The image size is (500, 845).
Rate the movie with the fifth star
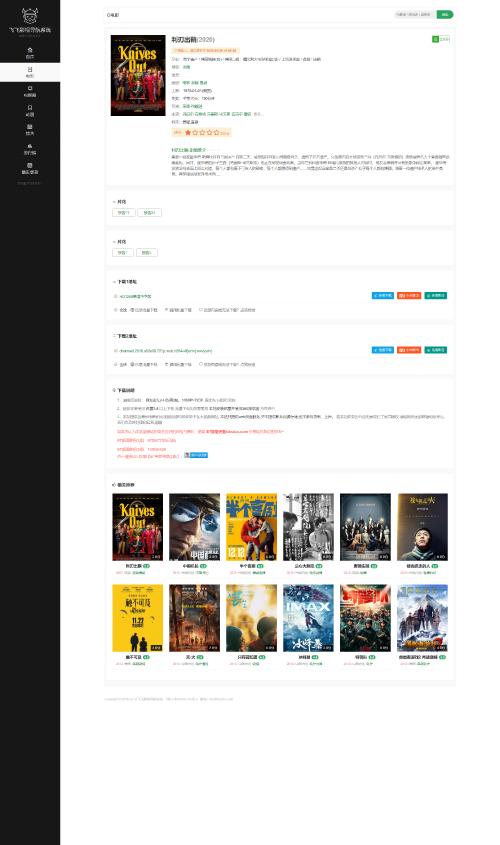click(x=217, y=132)
